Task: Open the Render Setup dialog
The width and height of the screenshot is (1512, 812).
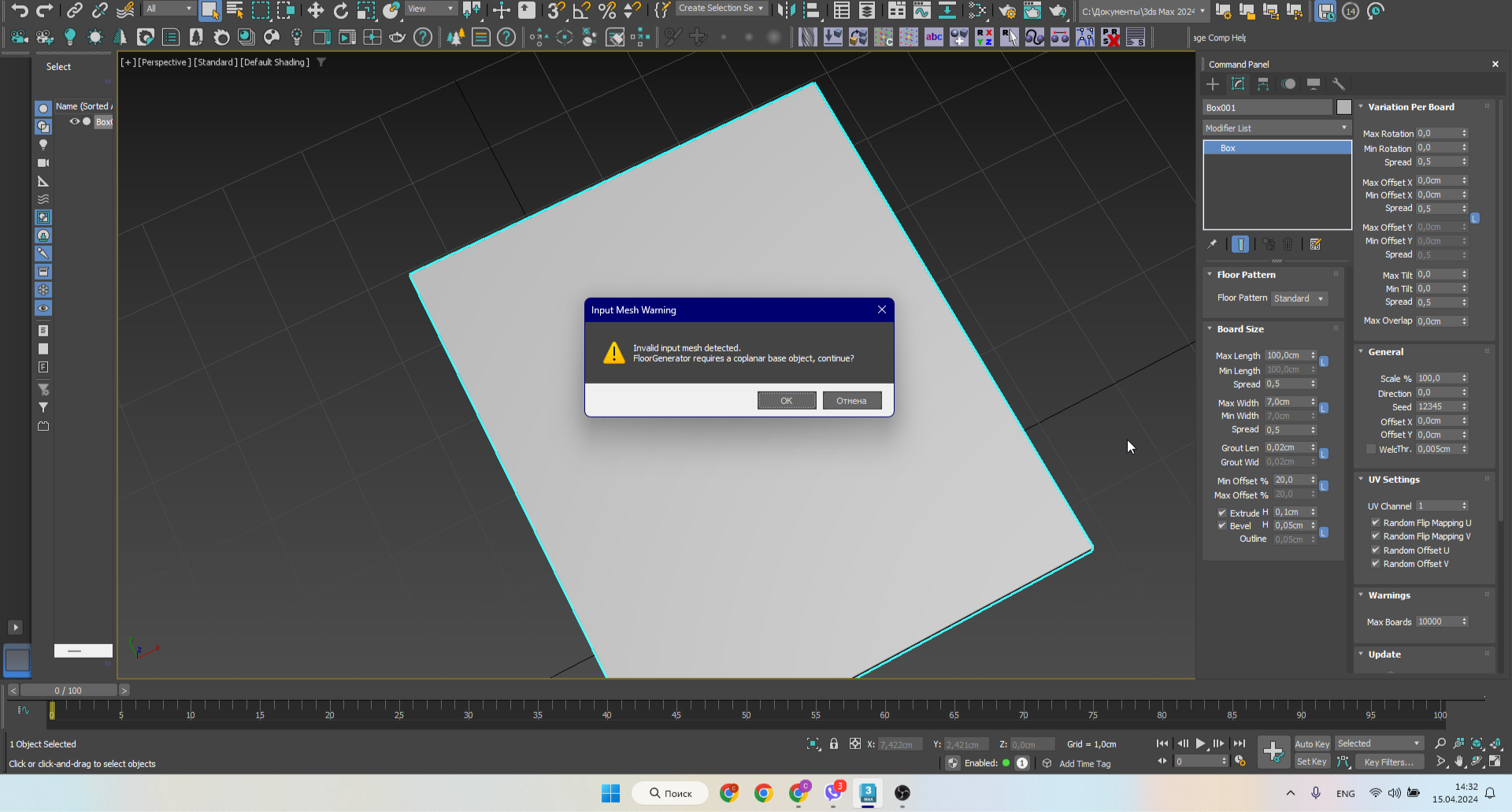Action: (x=1007, y=11)
